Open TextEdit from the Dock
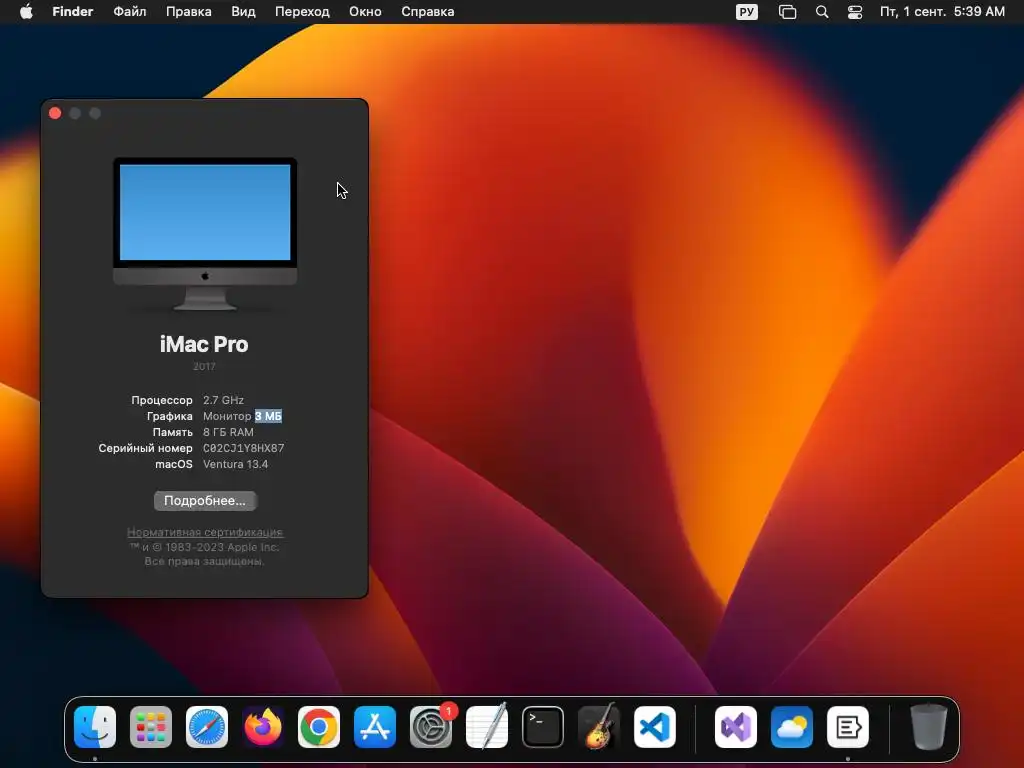The height and width of the screenshot is (768, 1024). [x=487, y=727]
